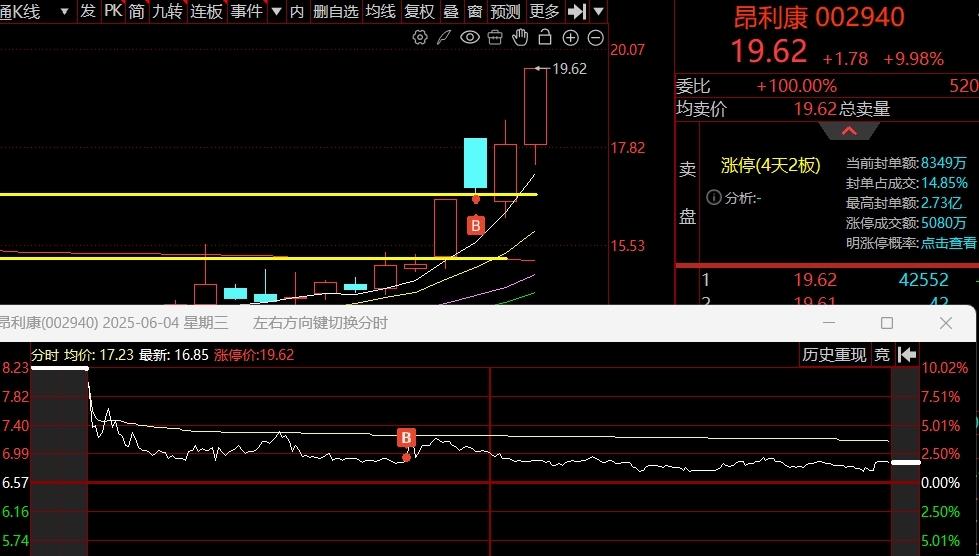Open dropdown arrow next to 事件
The height and width of the screenshot is (556, 979).
pos(277,11)
